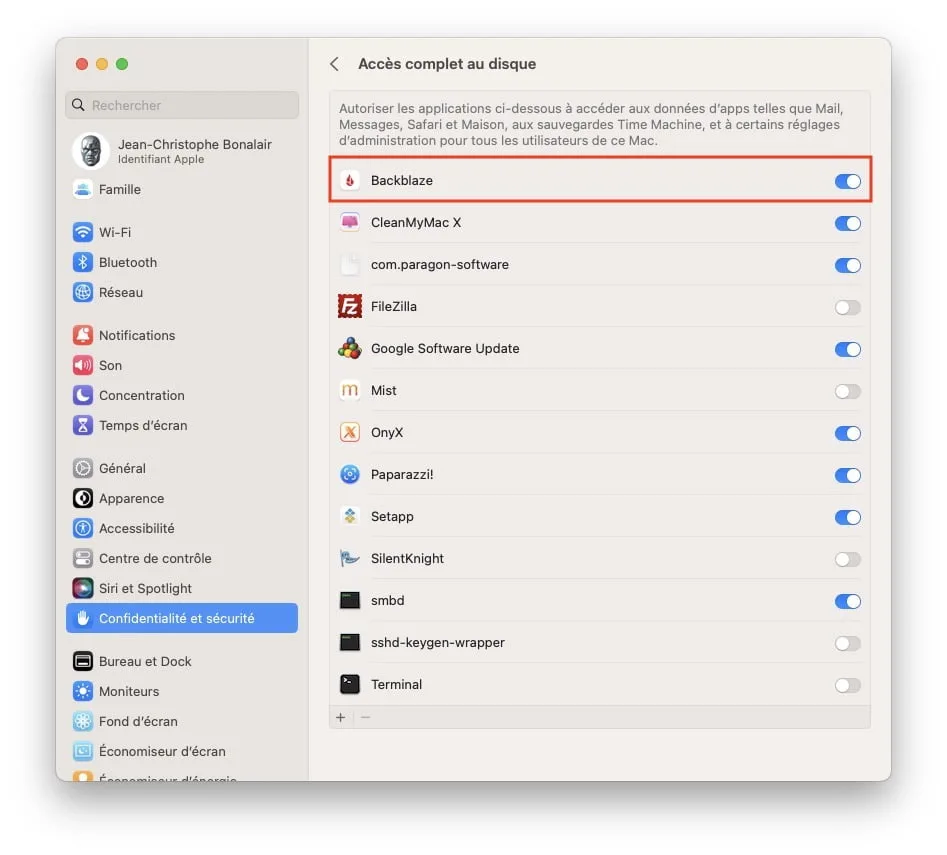This screenshot has width=947, height=855.
Task: Click the SilentKnight bird icon
Action: coord(350,559)
